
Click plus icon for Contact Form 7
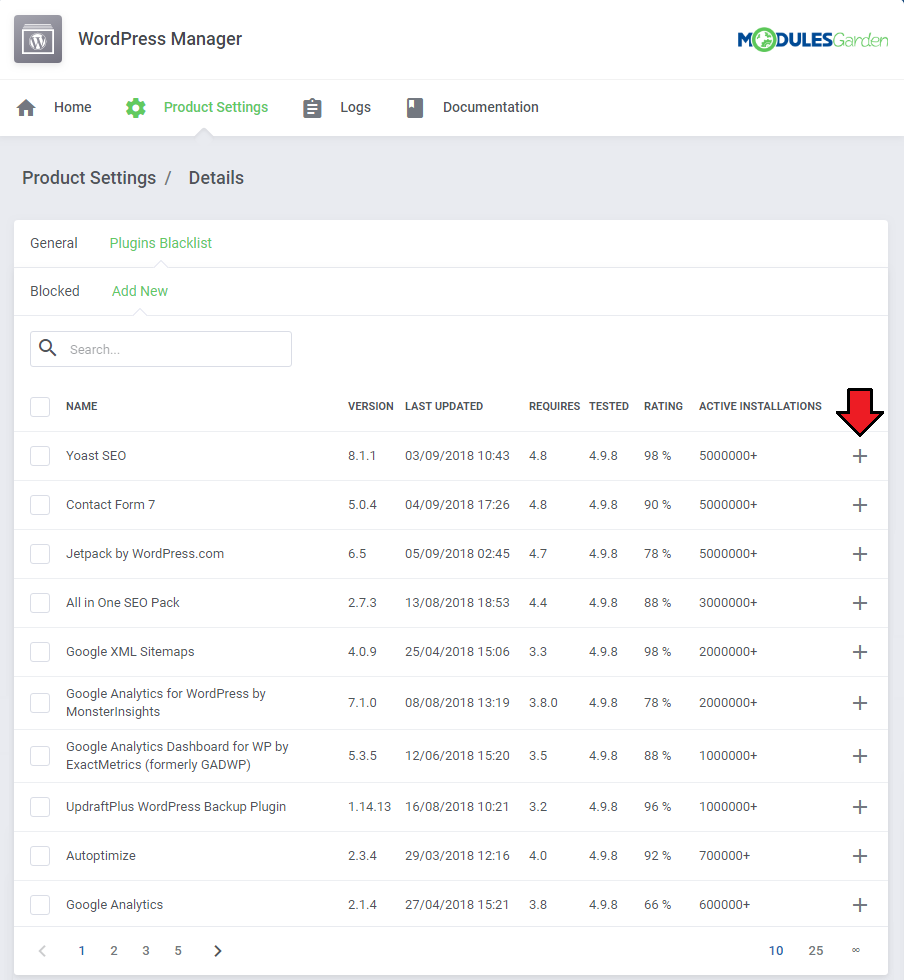860,505
